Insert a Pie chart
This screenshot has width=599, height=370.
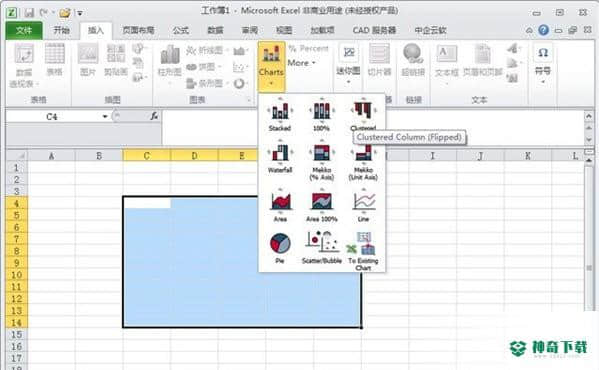280,248
